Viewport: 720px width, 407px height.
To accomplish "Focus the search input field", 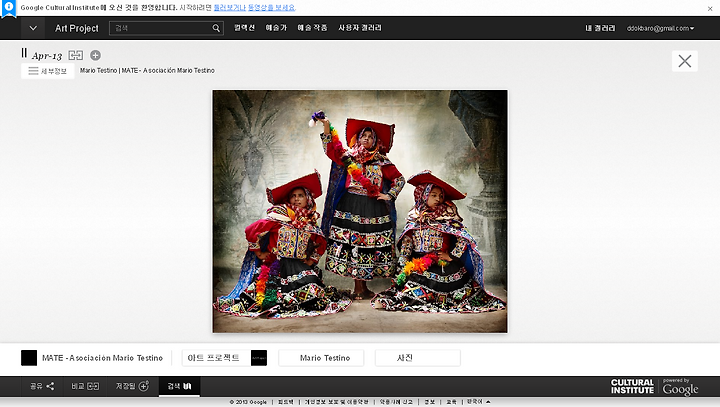I will pos(160,28).
